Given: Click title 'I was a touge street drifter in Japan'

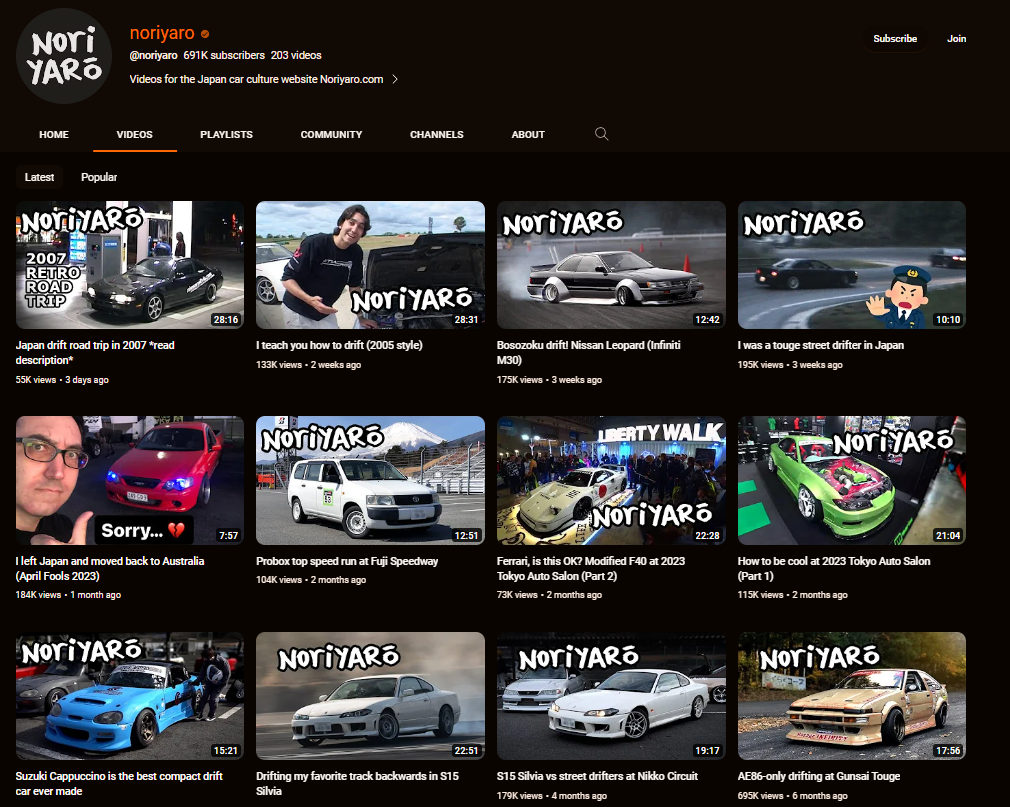Looking at the screenshot, I should tap(821, 345).
